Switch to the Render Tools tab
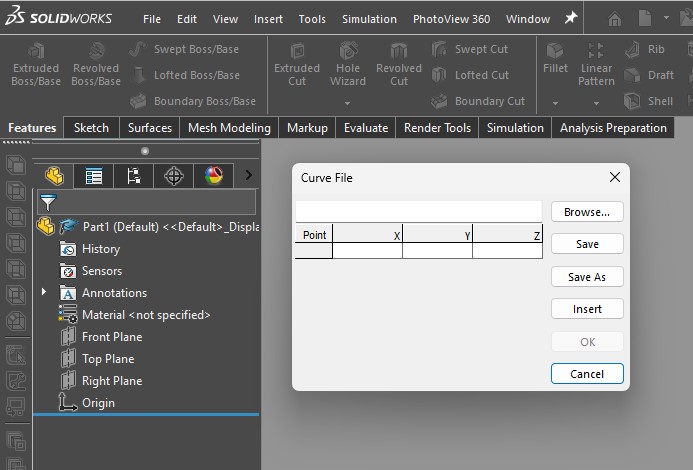 pyautogui.click(x=438, y=128)
